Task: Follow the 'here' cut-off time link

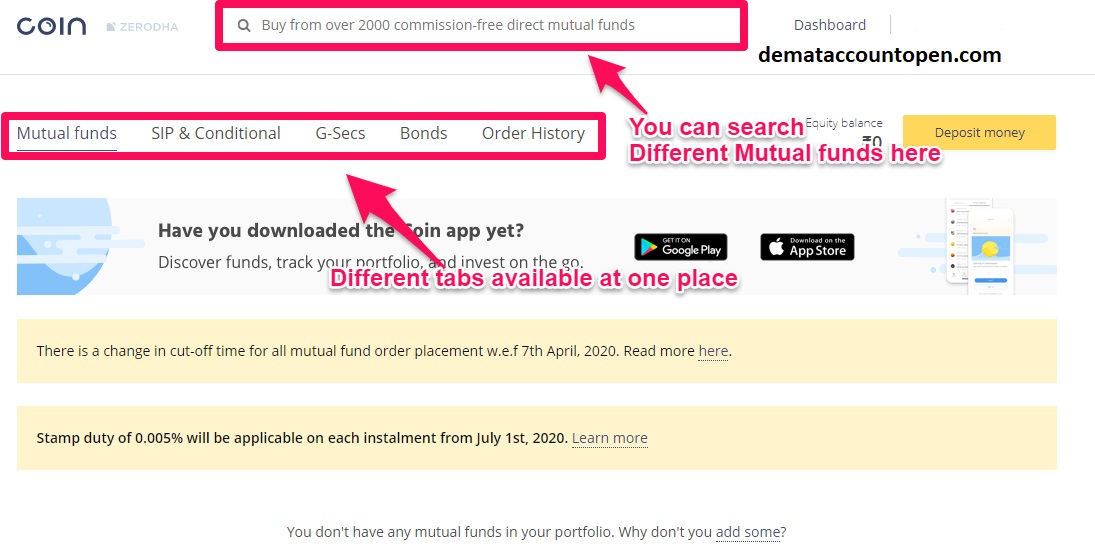Action: point(713,351)
